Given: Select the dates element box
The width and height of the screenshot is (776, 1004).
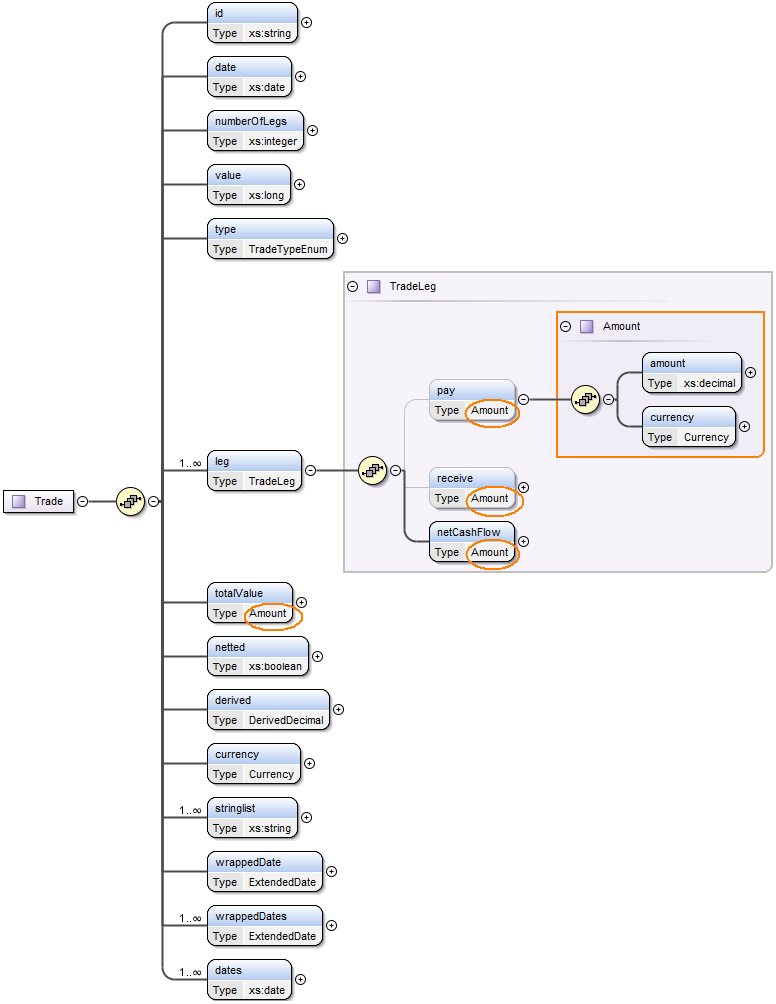Looking at the screenshot, I should click(x=249, y=980).
